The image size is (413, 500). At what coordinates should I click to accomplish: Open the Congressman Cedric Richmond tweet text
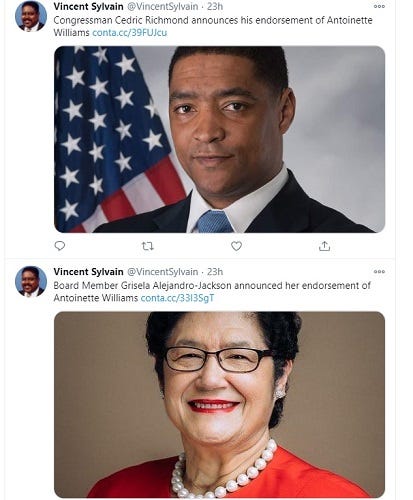[213, 26]
